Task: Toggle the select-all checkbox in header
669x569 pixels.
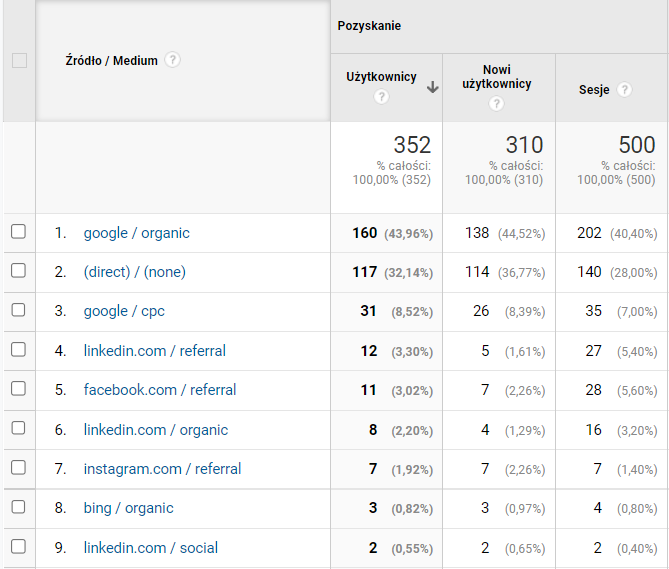Action: (x=19, y=61)
